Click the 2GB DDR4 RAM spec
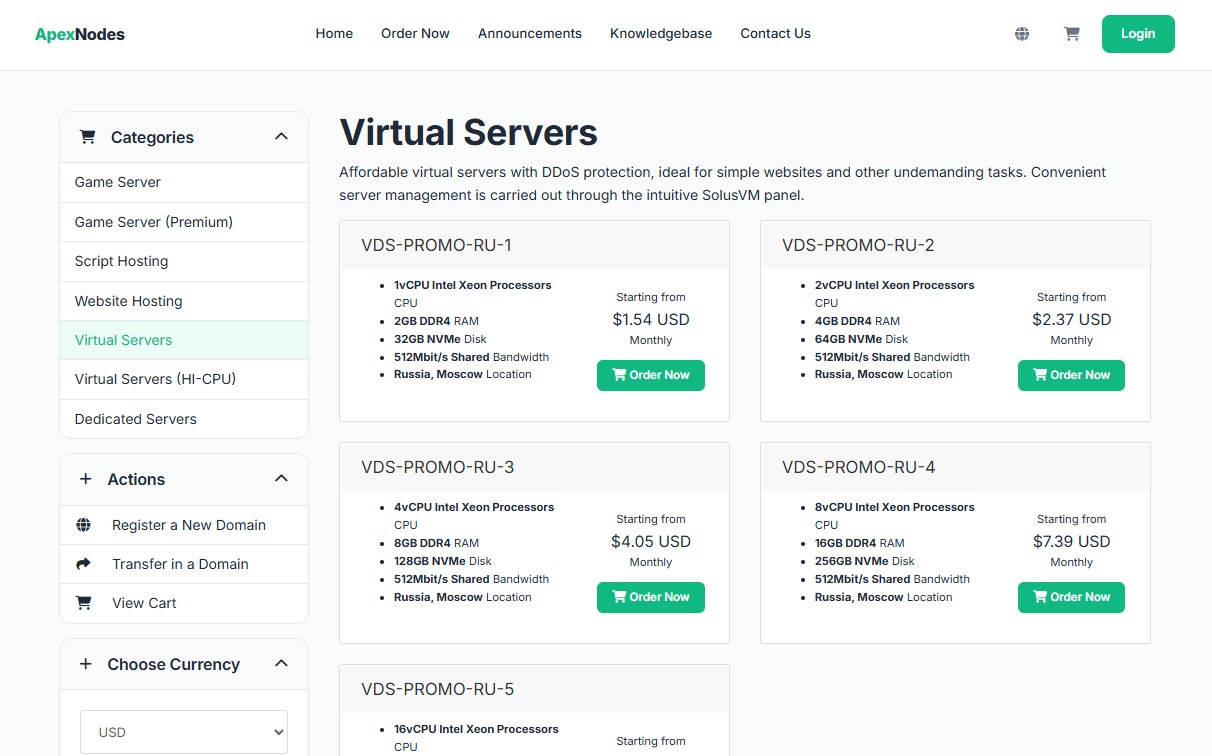Screen dimensions: 1212x756 (436, 321)
